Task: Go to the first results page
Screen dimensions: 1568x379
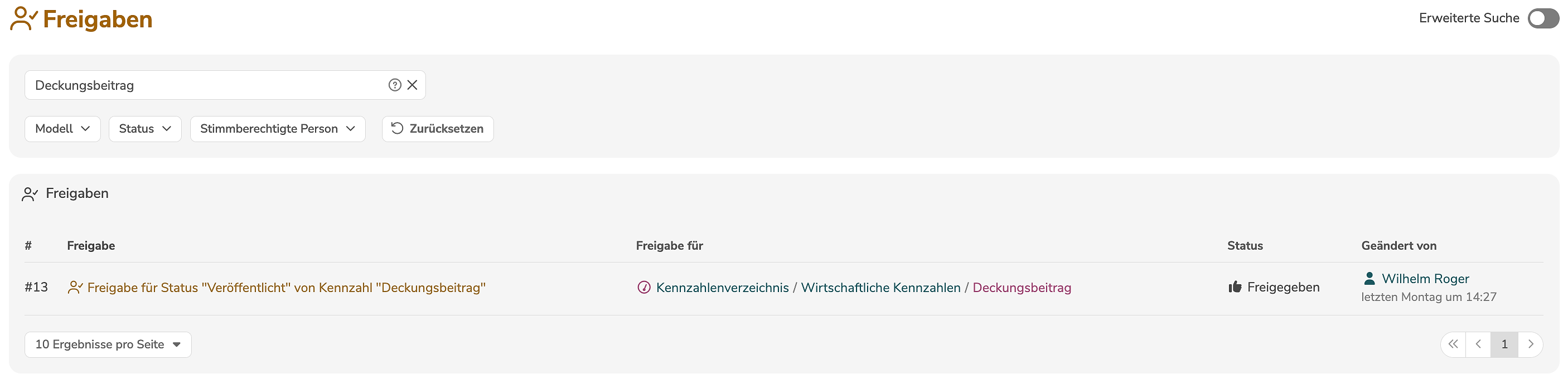Action: (x=1453, y=344)
